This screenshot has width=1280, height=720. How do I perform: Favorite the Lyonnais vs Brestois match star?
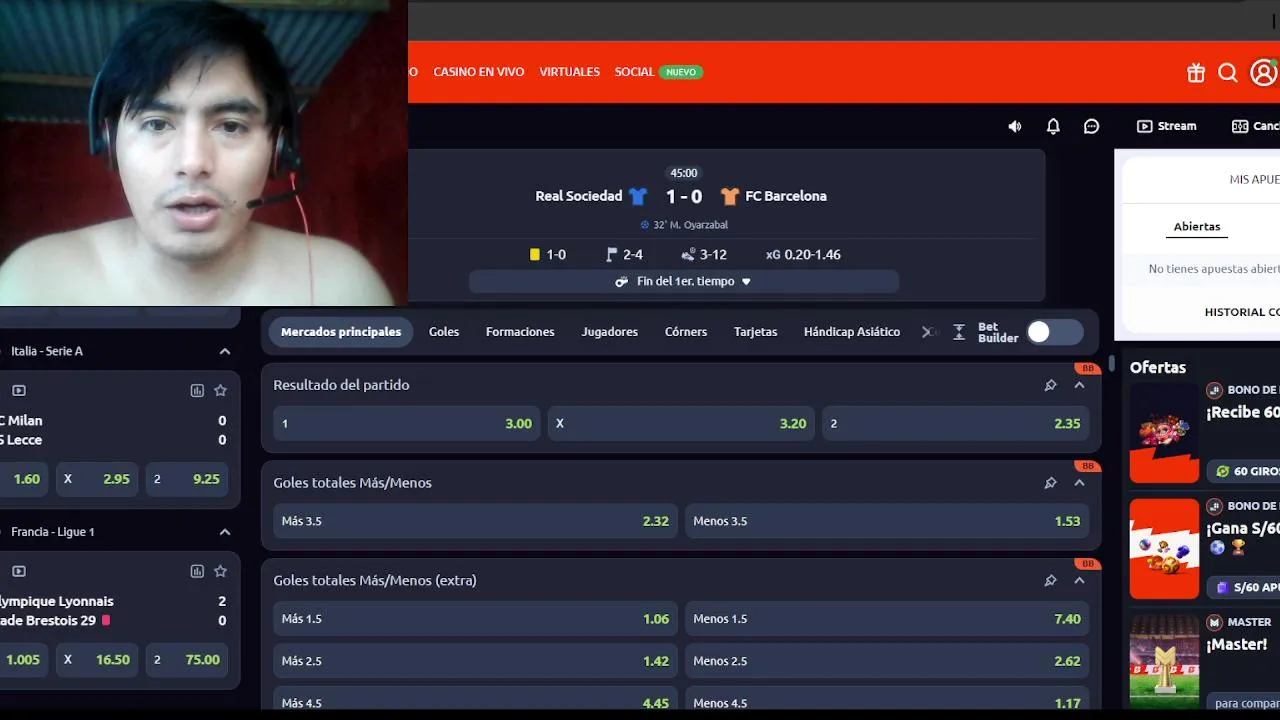pyautogui.click(x=221, y=571)
